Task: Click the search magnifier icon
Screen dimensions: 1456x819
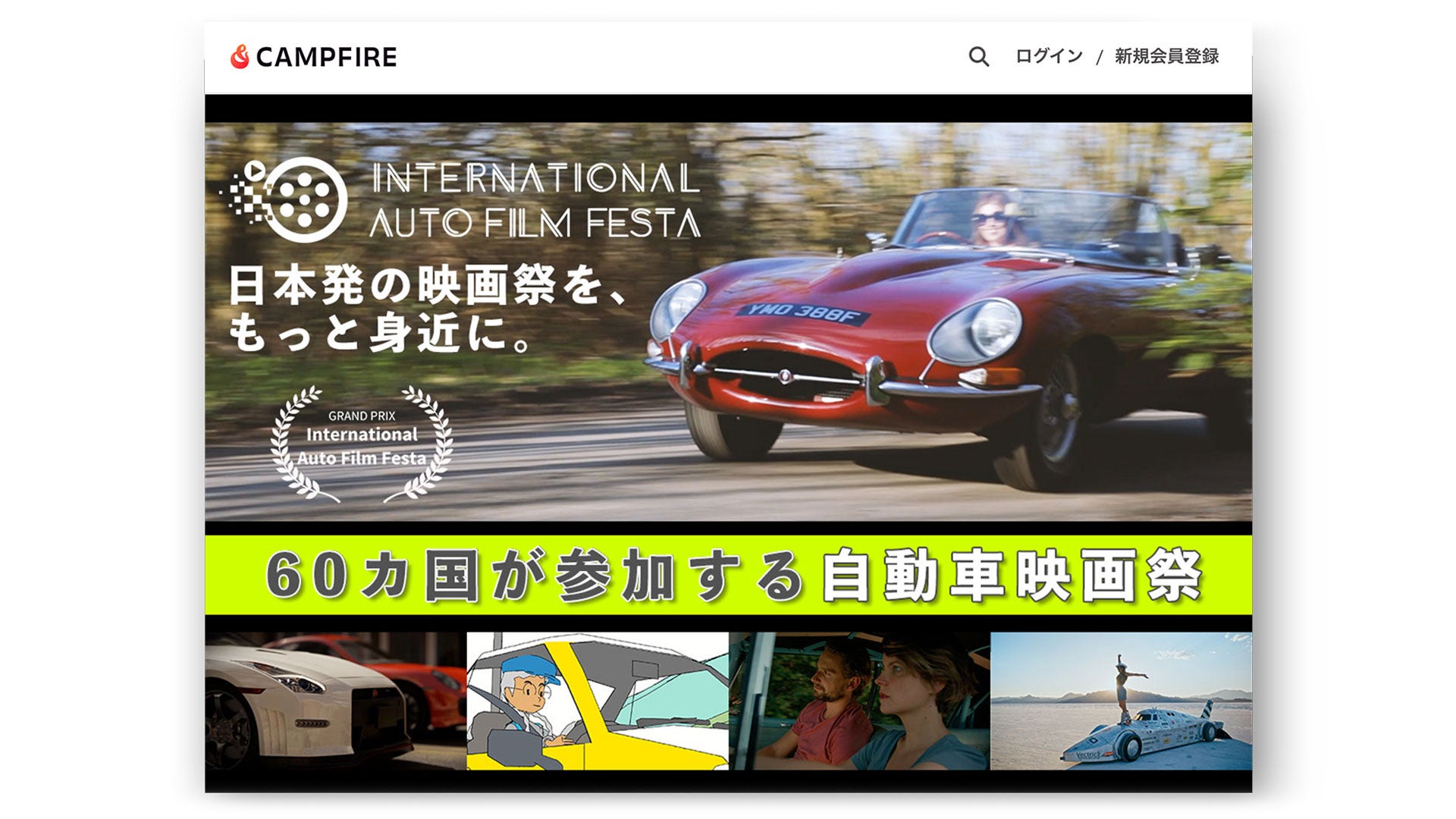Action: point(978,56)
